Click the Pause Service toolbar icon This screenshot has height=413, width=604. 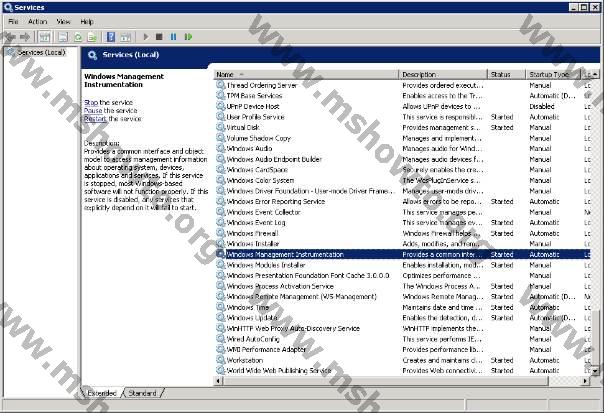click(x=173, y=37)
